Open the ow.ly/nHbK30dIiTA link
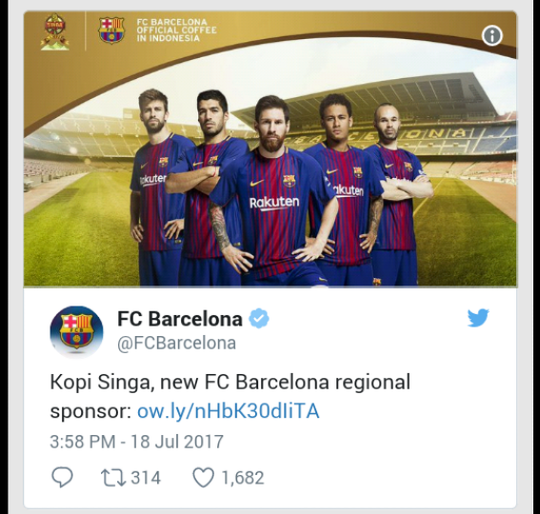 [x=228, y=411]
